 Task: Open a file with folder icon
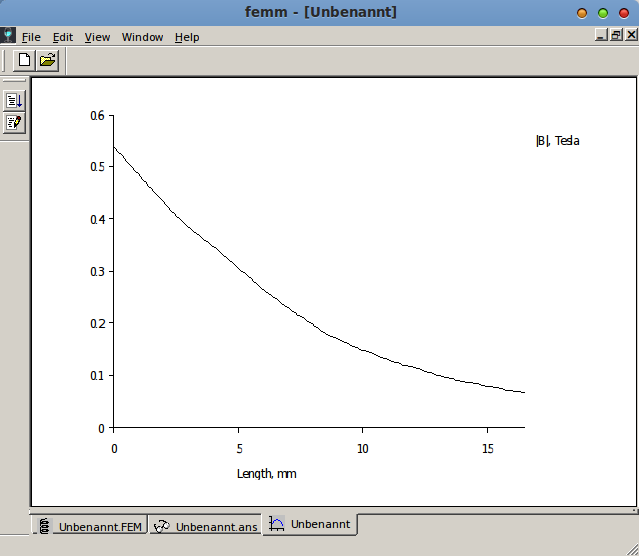point(48,60)
